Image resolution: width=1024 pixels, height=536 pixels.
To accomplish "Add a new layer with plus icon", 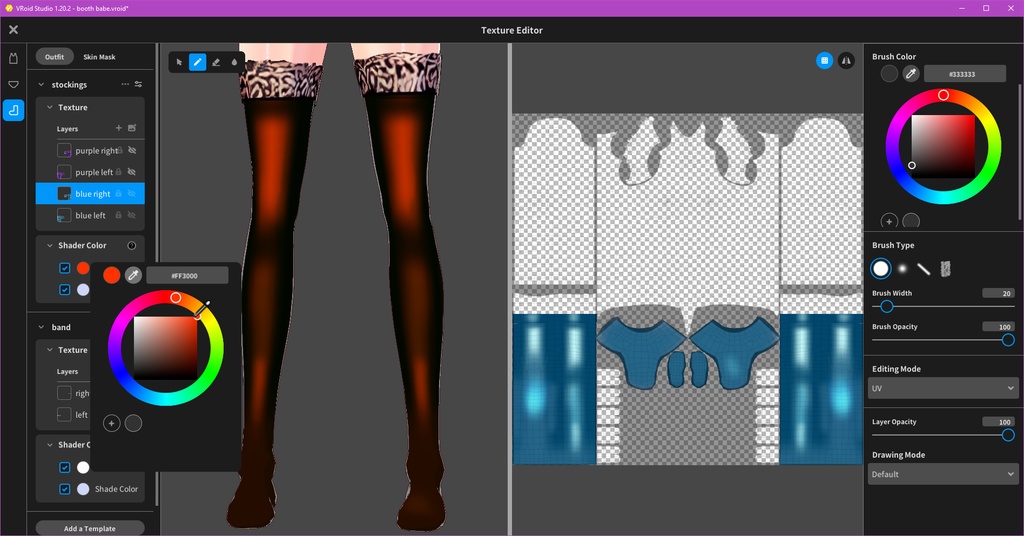I will 118,128.
